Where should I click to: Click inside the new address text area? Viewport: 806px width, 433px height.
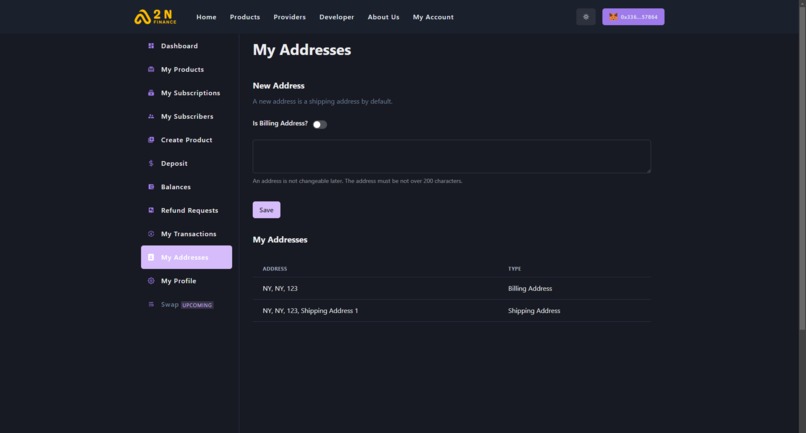pos(451,156)
